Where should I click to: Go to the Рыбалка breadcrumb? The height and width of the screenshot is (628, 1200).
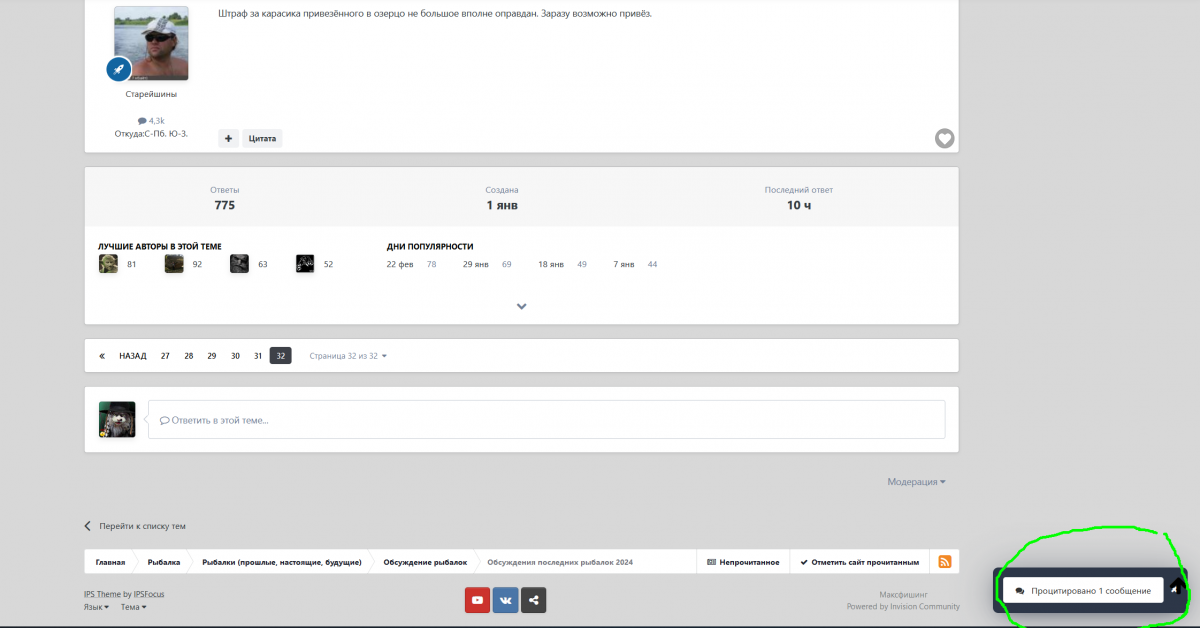coord(164,562)
